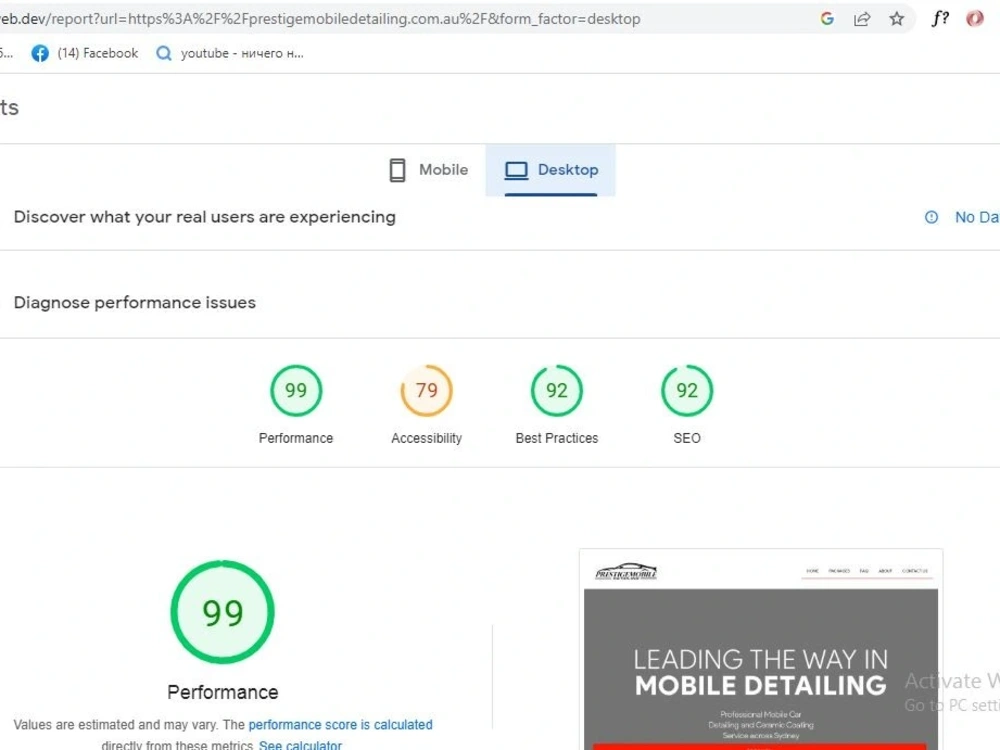Image resolution: width=1000 pixels, height=750 pixels.
Task: Switch to the Mobile report tab
Action: click(x=429, y=170)
